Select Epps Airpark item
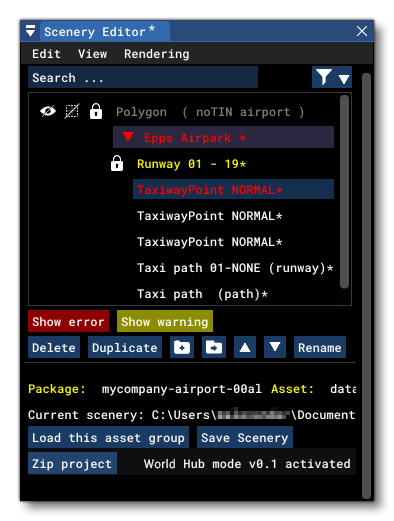The width and height of the screenshot is (394, 521). point(223,137)
